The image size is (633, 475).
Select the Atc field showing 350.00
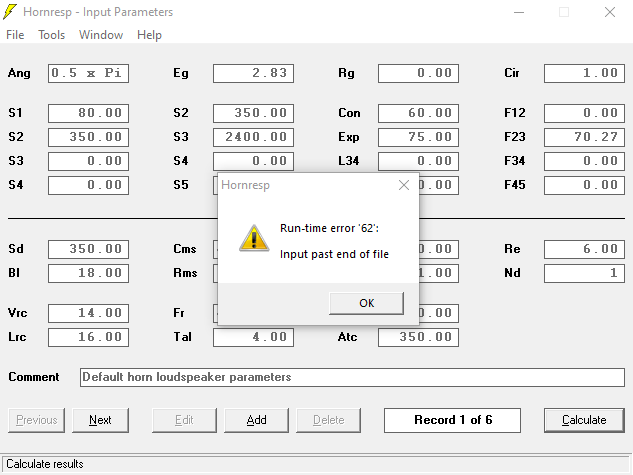coord(419,337)
